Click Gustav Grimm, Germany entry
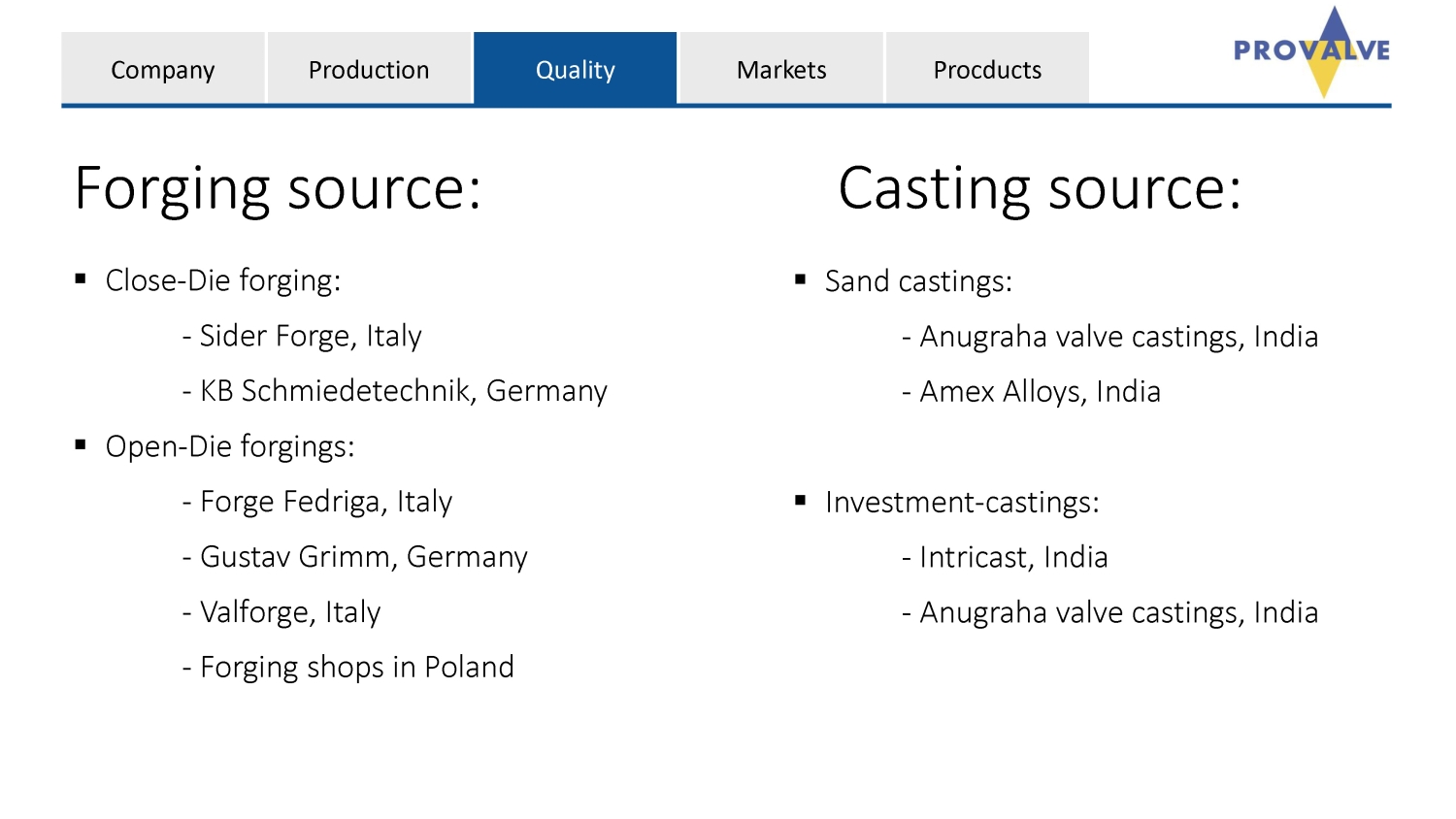This screenshot has height=819, width=1456. [x=354, y=557]
